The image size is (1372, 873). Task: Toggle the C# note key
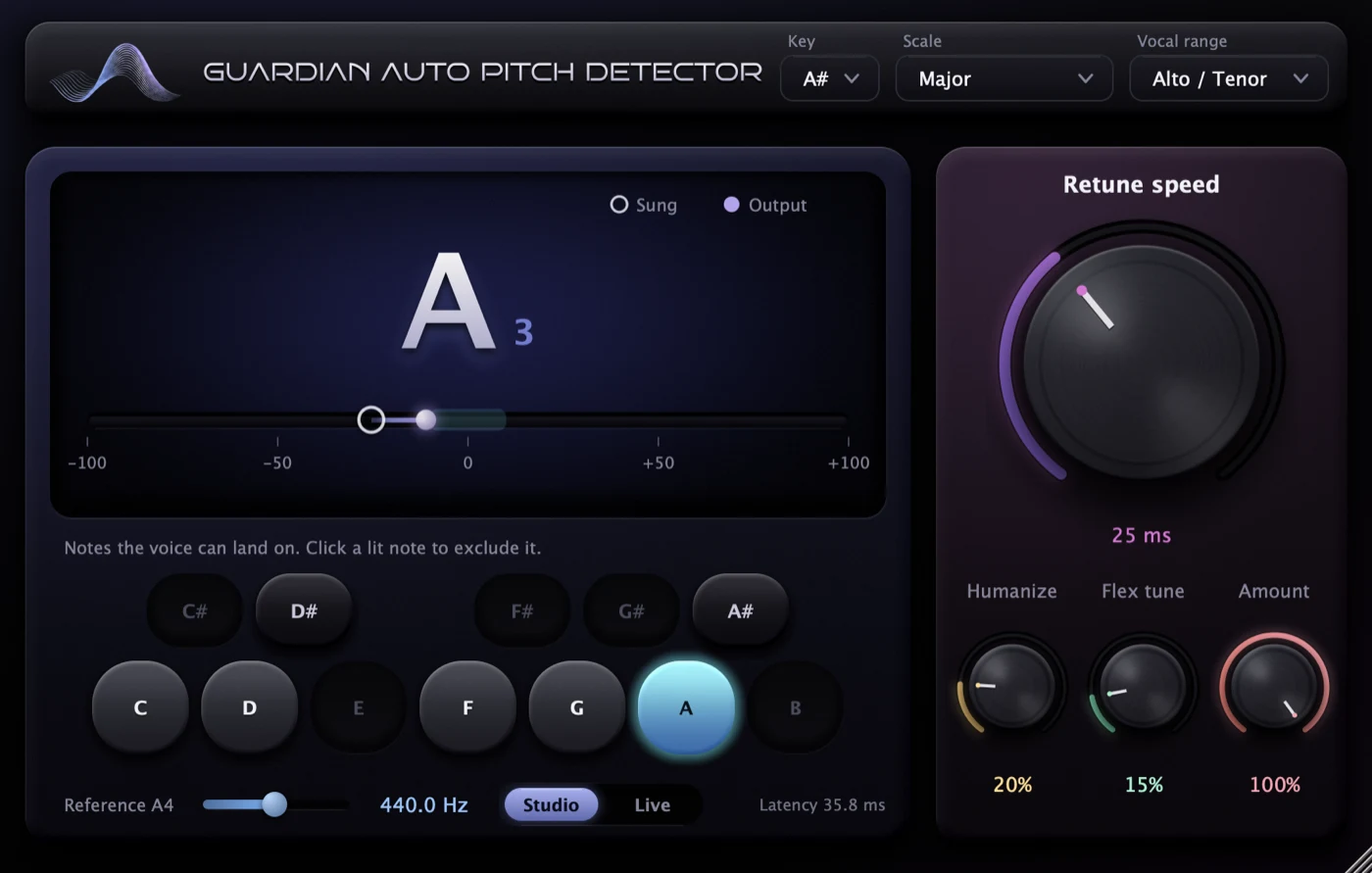195,611
